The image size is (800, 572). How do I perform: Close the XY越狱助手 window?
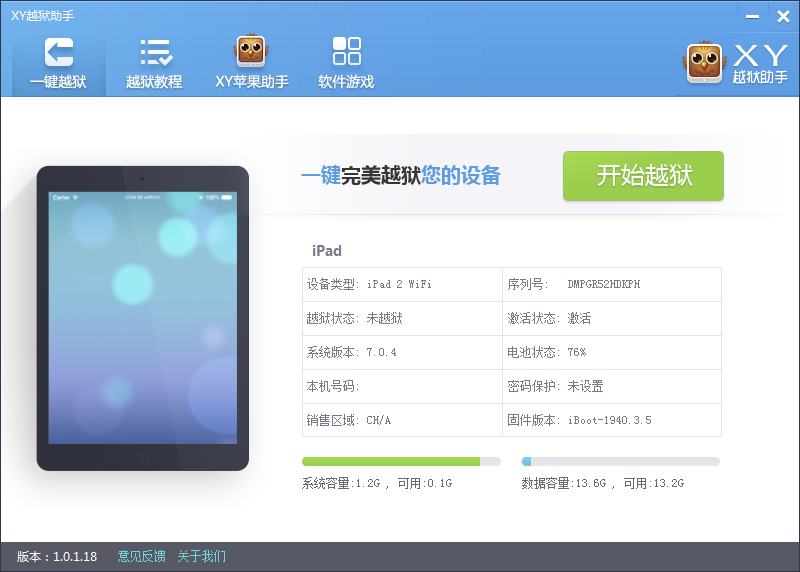pyautogui.click(x=783, y=17)
